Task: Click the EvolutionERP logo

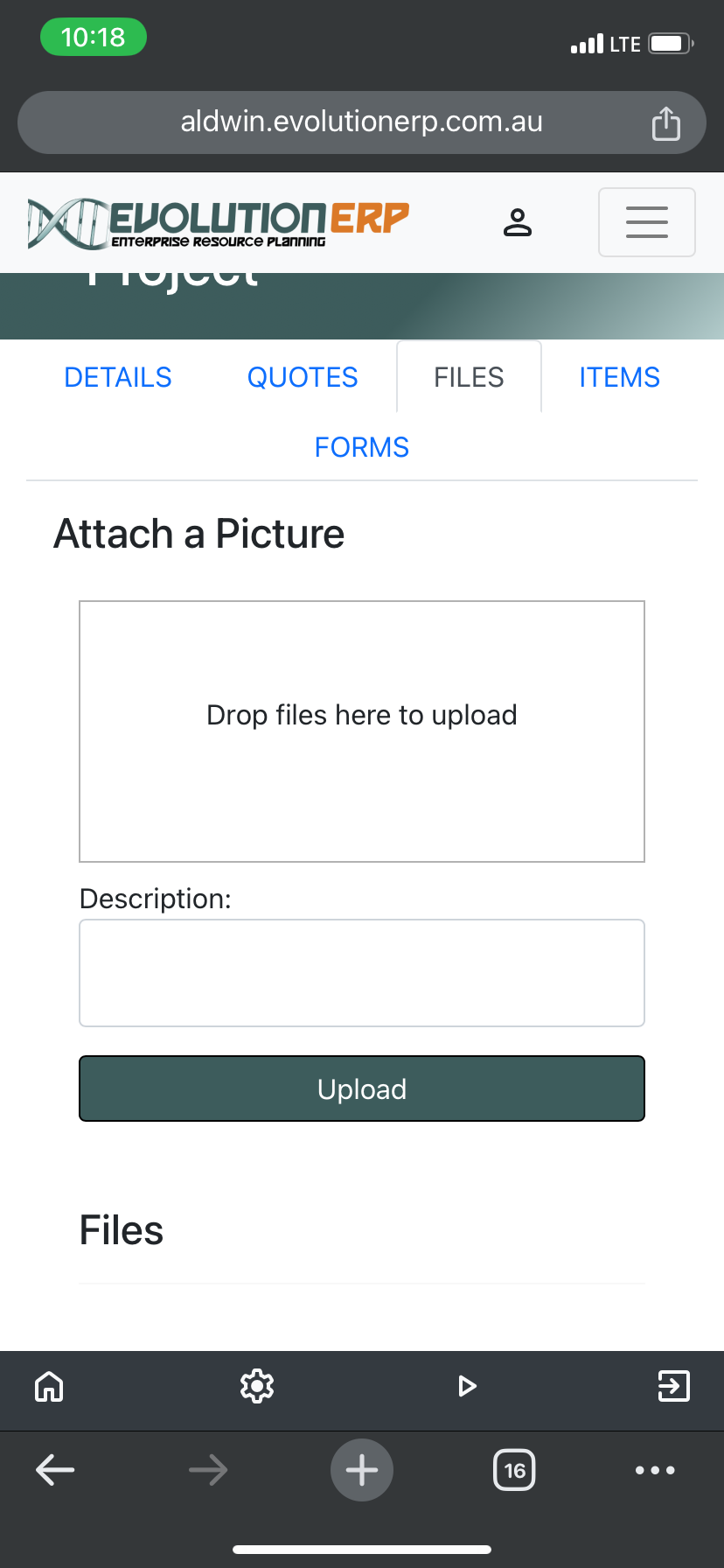Action: tap(219, 223)
